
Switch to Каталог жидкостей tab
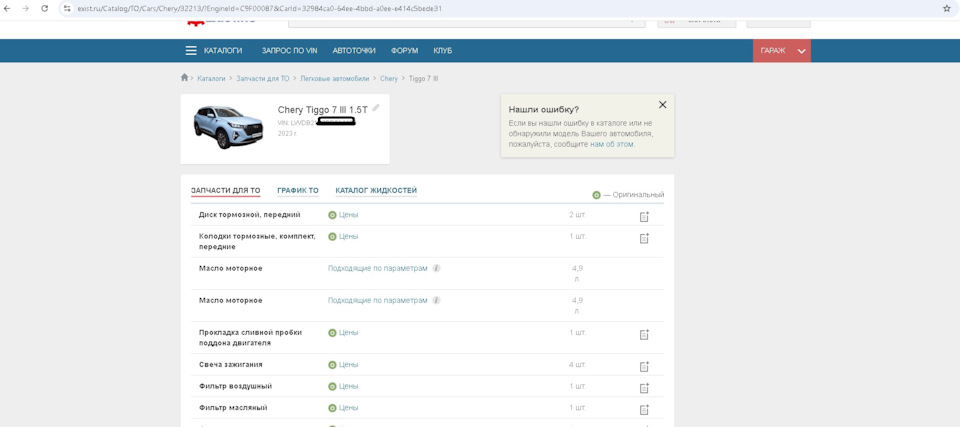point(376,191)
